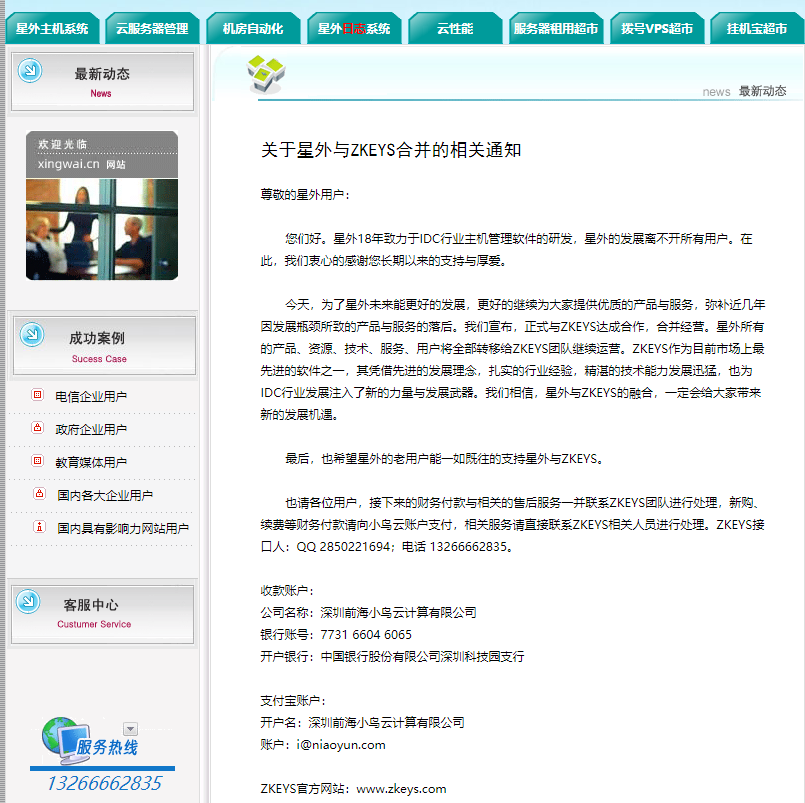Viewport: 805px width, 803px height.
Task: Open the 云服务器管理 tab
Action: 152,28
